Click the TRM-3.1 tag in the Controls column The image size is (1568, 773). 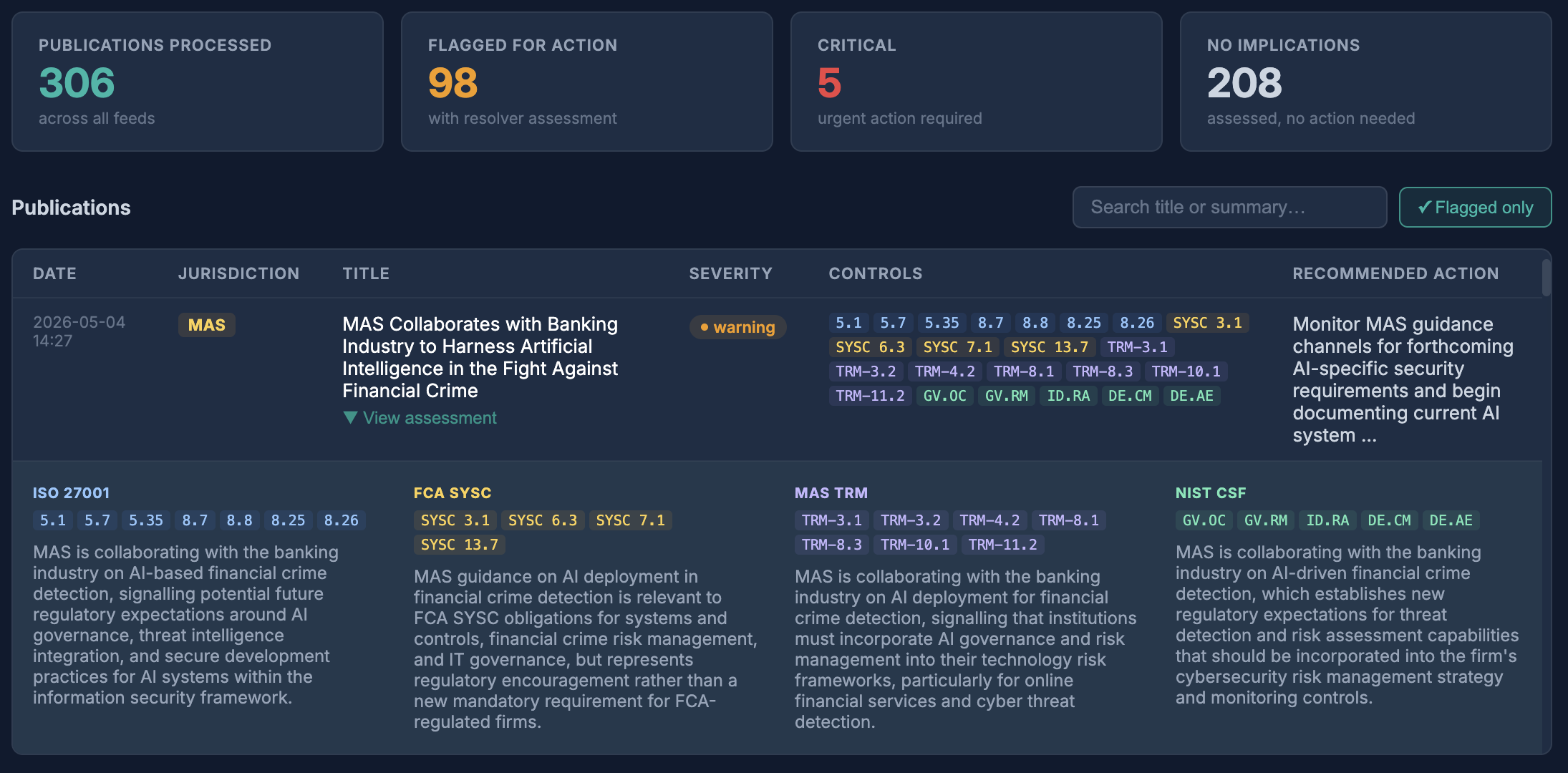(x=1137, y=347)
